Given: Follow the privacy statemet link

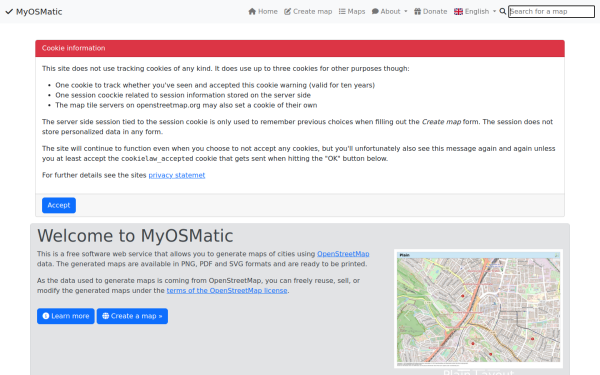Looking at the screenshot, I should [177, 175].
